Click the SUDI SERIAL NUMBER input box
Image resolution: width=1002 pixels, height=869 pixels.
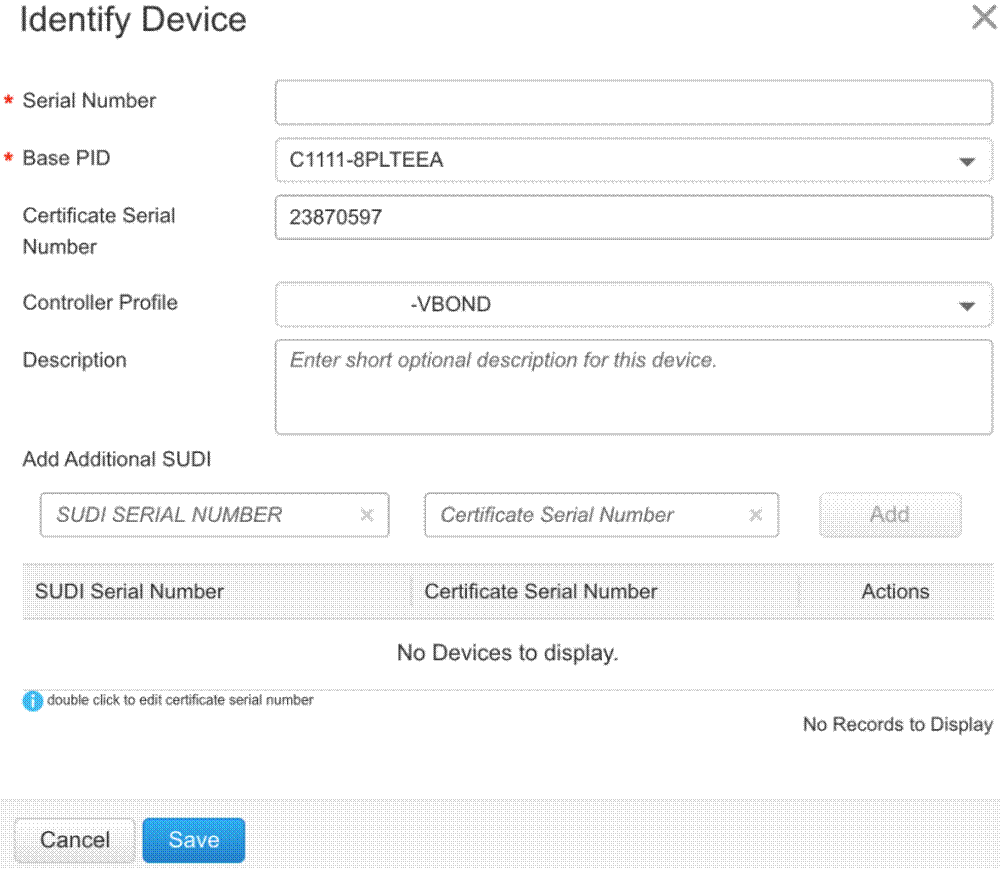tap(200, 515)
